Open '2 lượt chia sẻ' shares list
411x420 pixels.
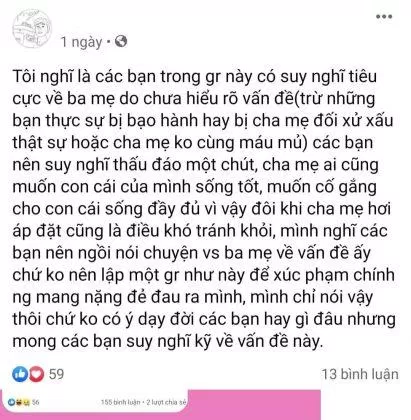[x=166, y=402]
